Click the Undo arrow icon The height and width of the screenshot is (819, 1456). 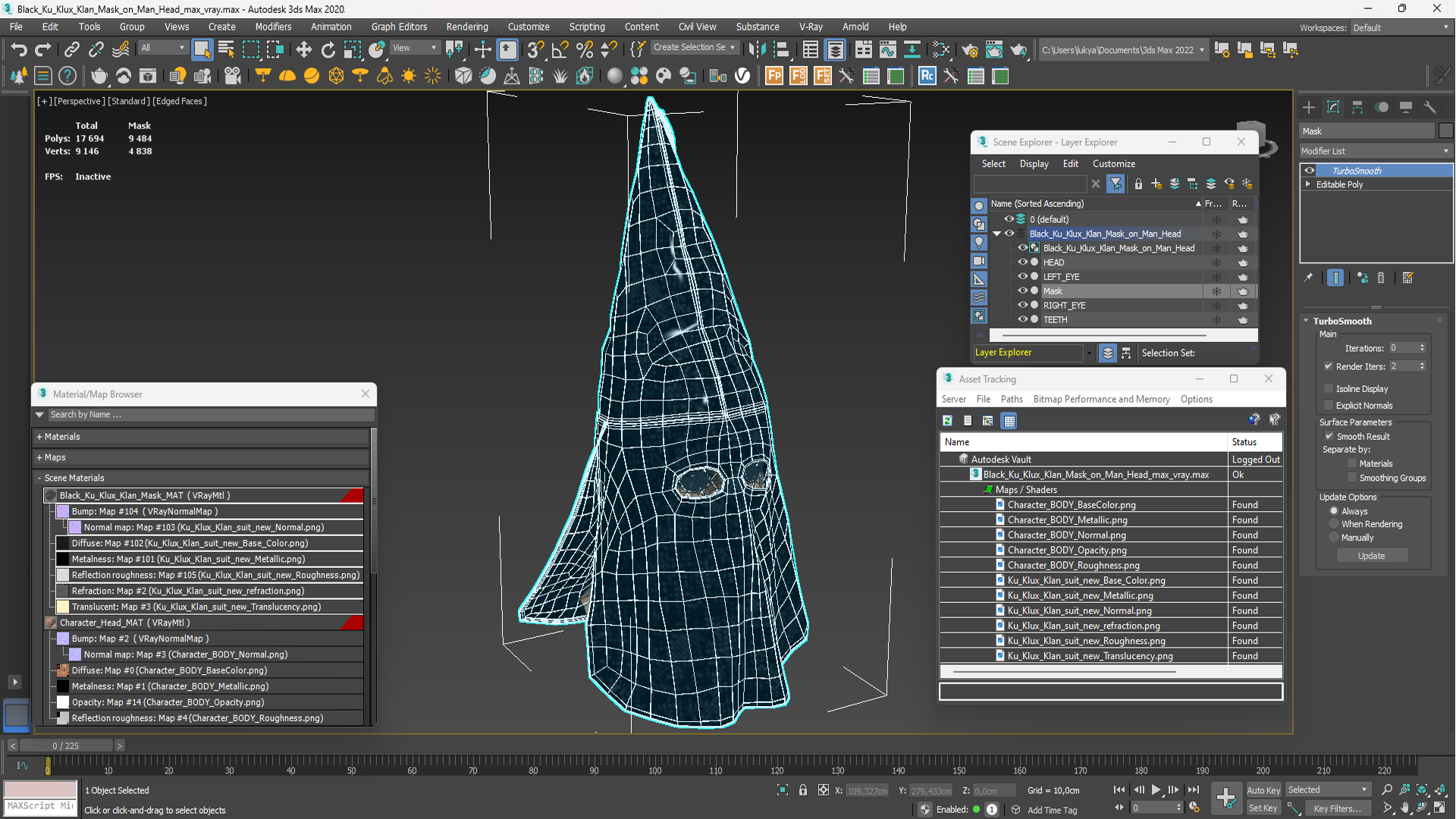(x=18, y=50)
